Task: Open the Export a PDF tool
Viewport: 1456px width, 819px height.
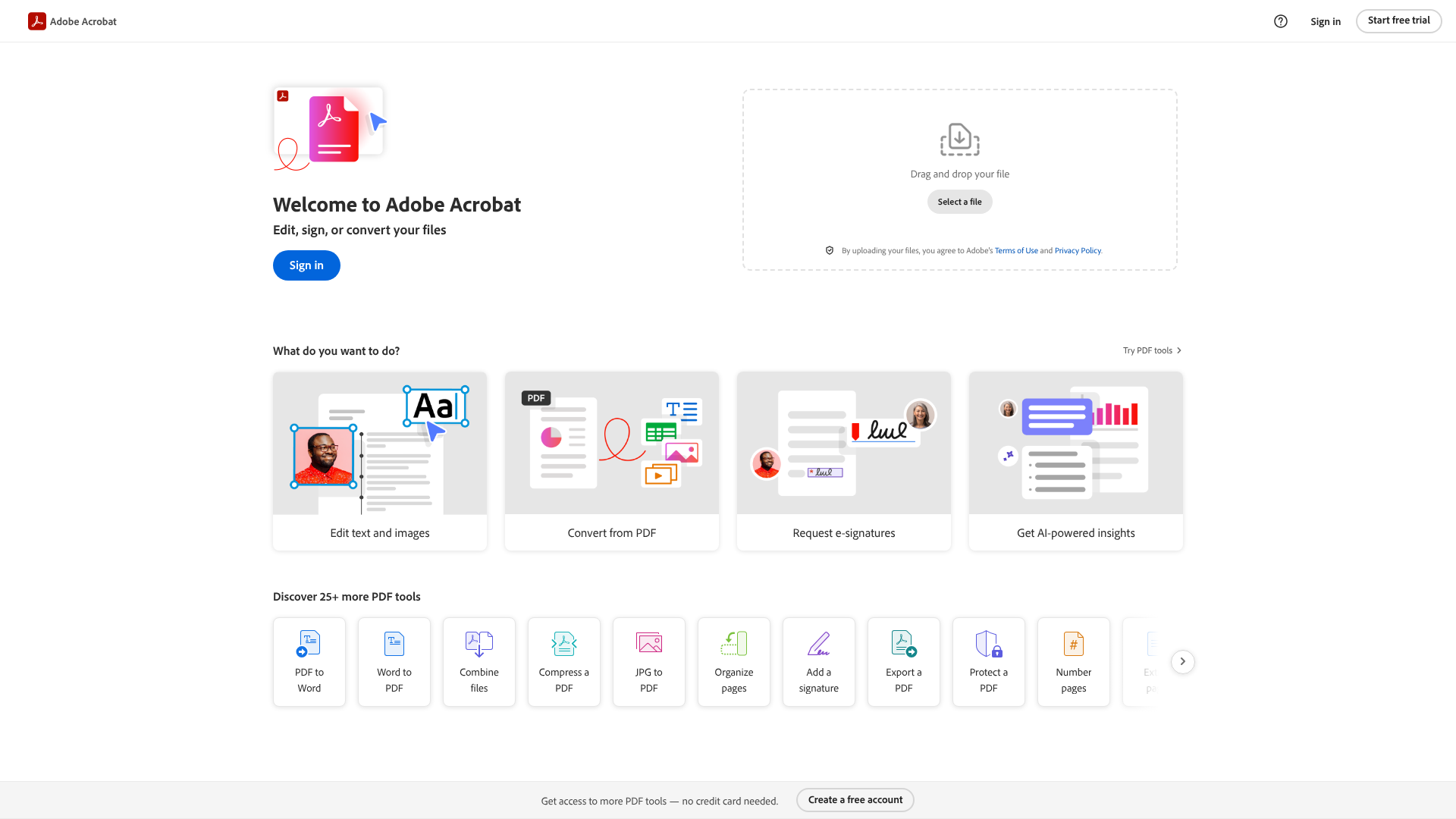Action: coord(904,661)
